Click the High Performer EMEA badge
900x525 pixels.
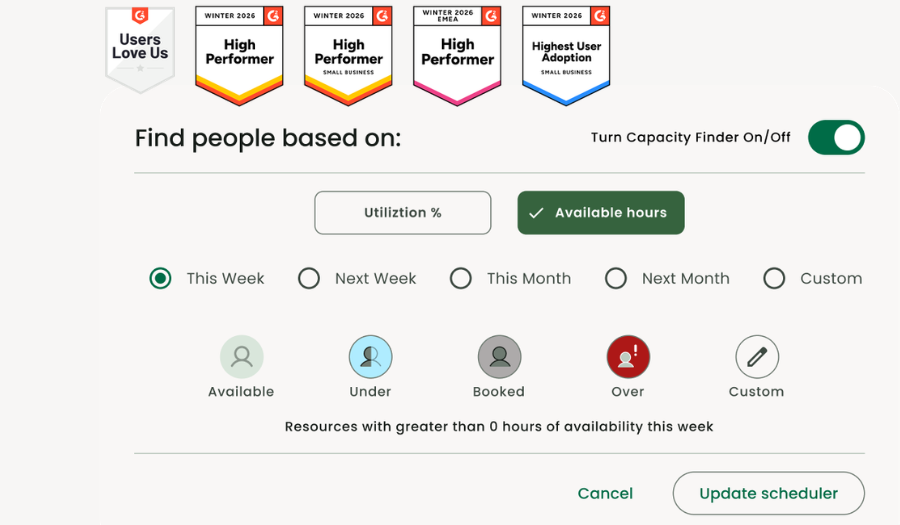(x=457, y=54)
